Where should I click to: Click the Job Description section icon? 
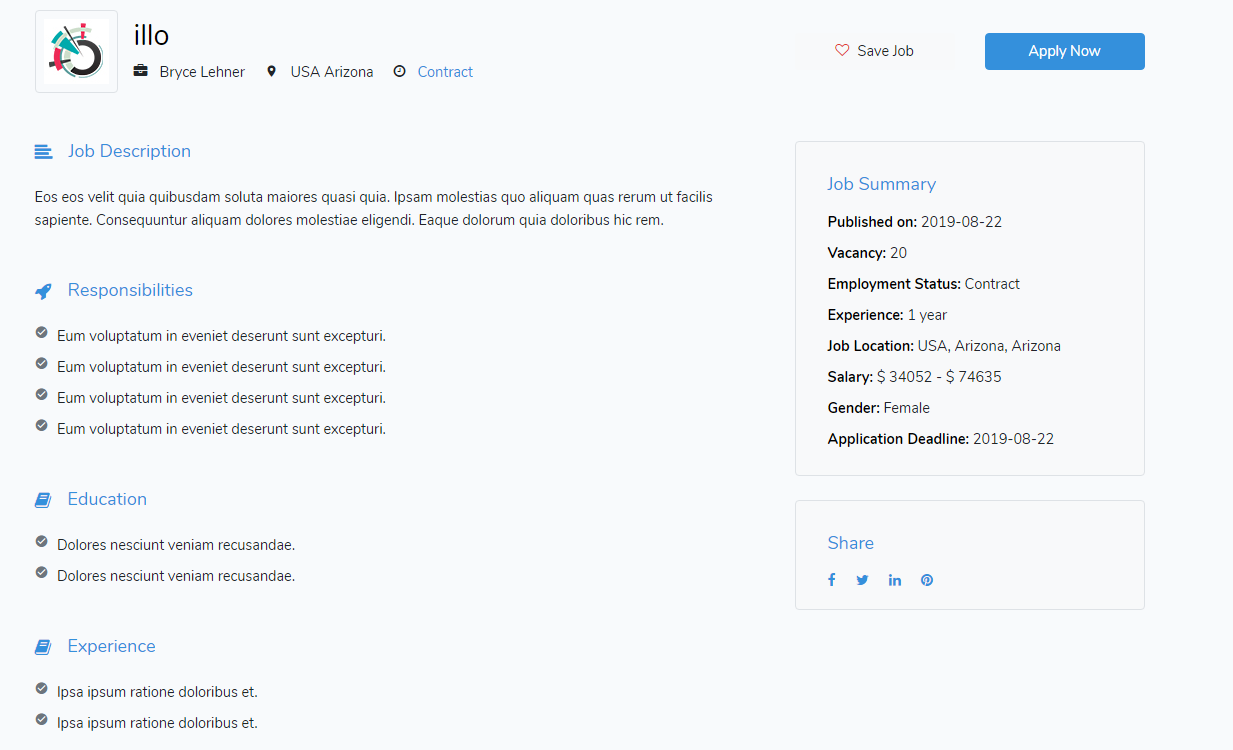click(x=43, y=150)
